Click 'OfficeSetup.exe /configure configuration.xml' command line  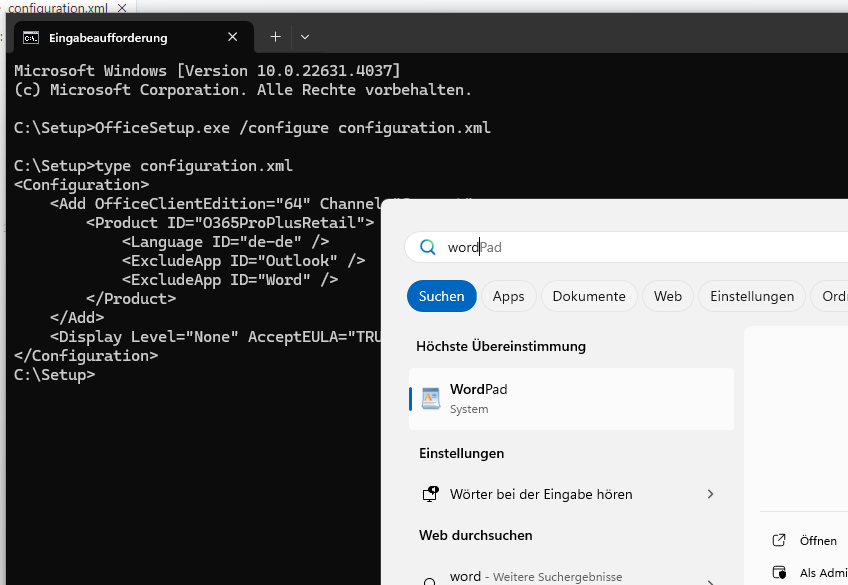point(293,128)
